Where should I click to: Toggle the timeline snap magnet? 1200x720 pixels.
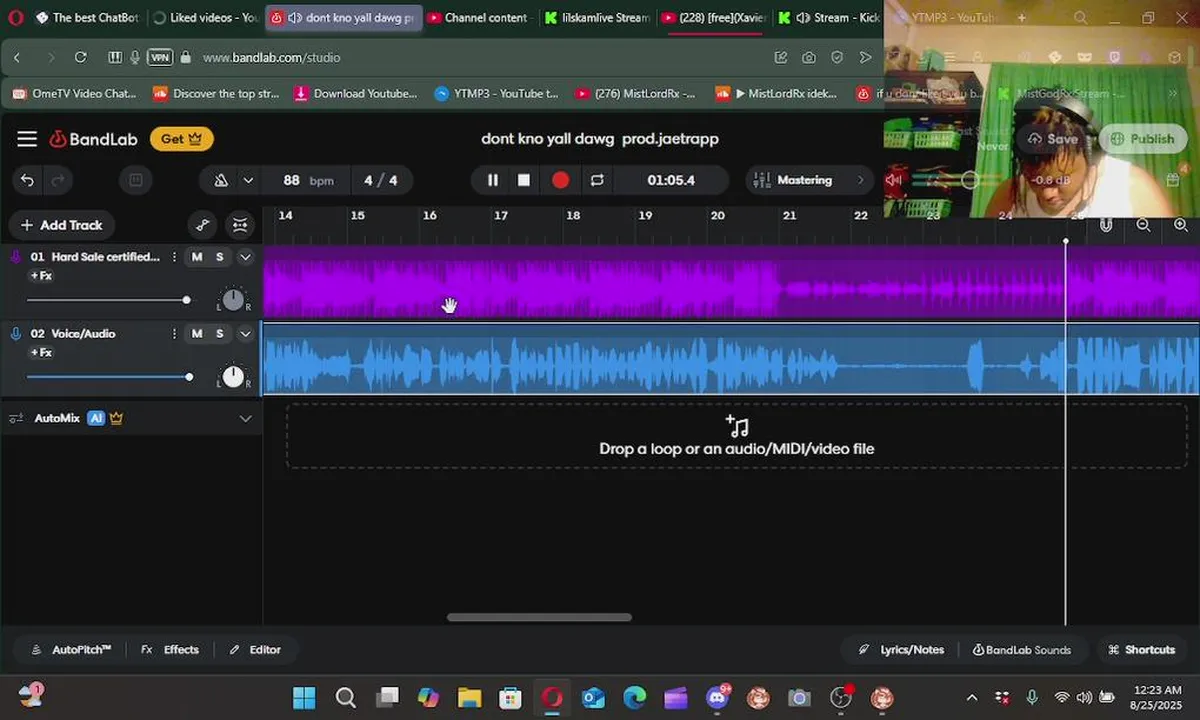[1106, 225]
